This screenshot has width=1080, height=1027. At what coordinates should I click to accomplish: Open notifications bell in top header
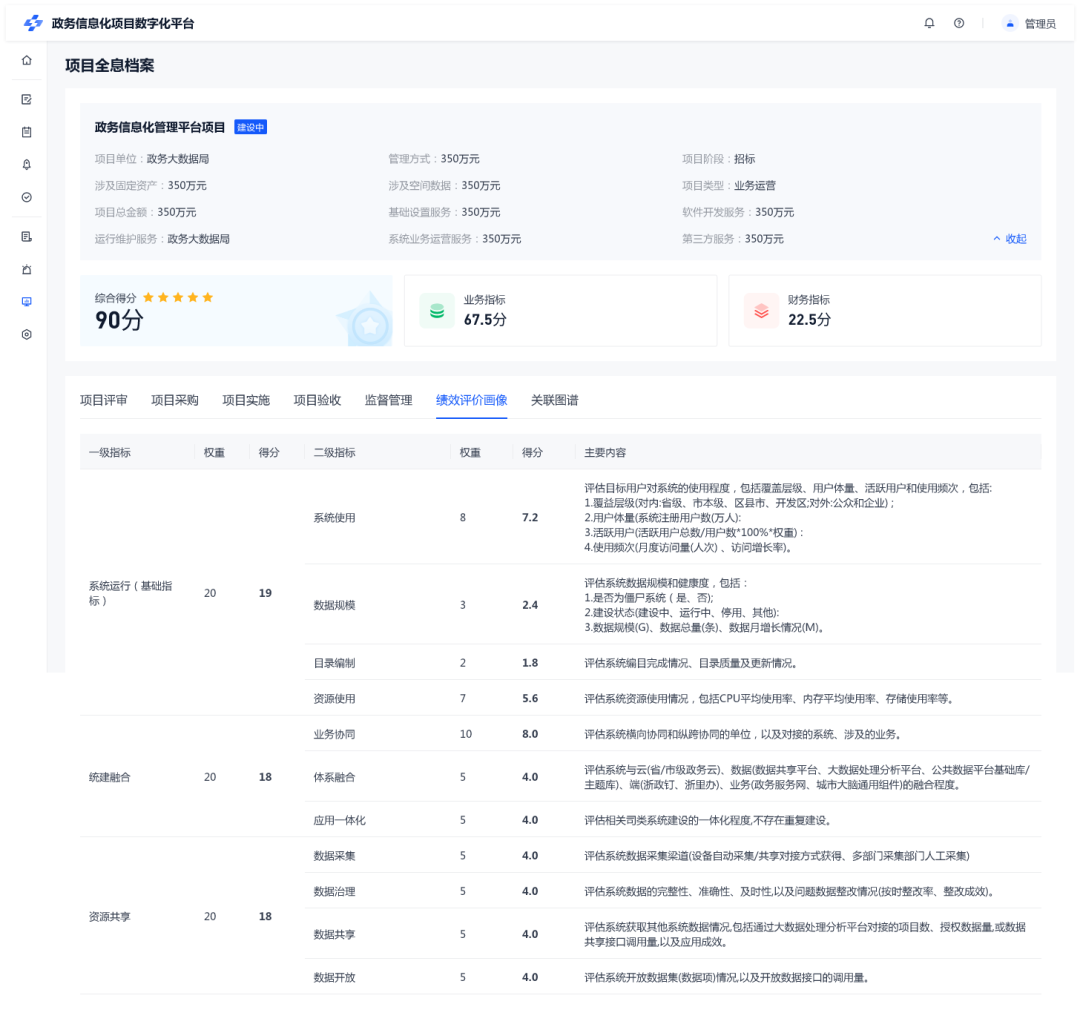point(929,23)
